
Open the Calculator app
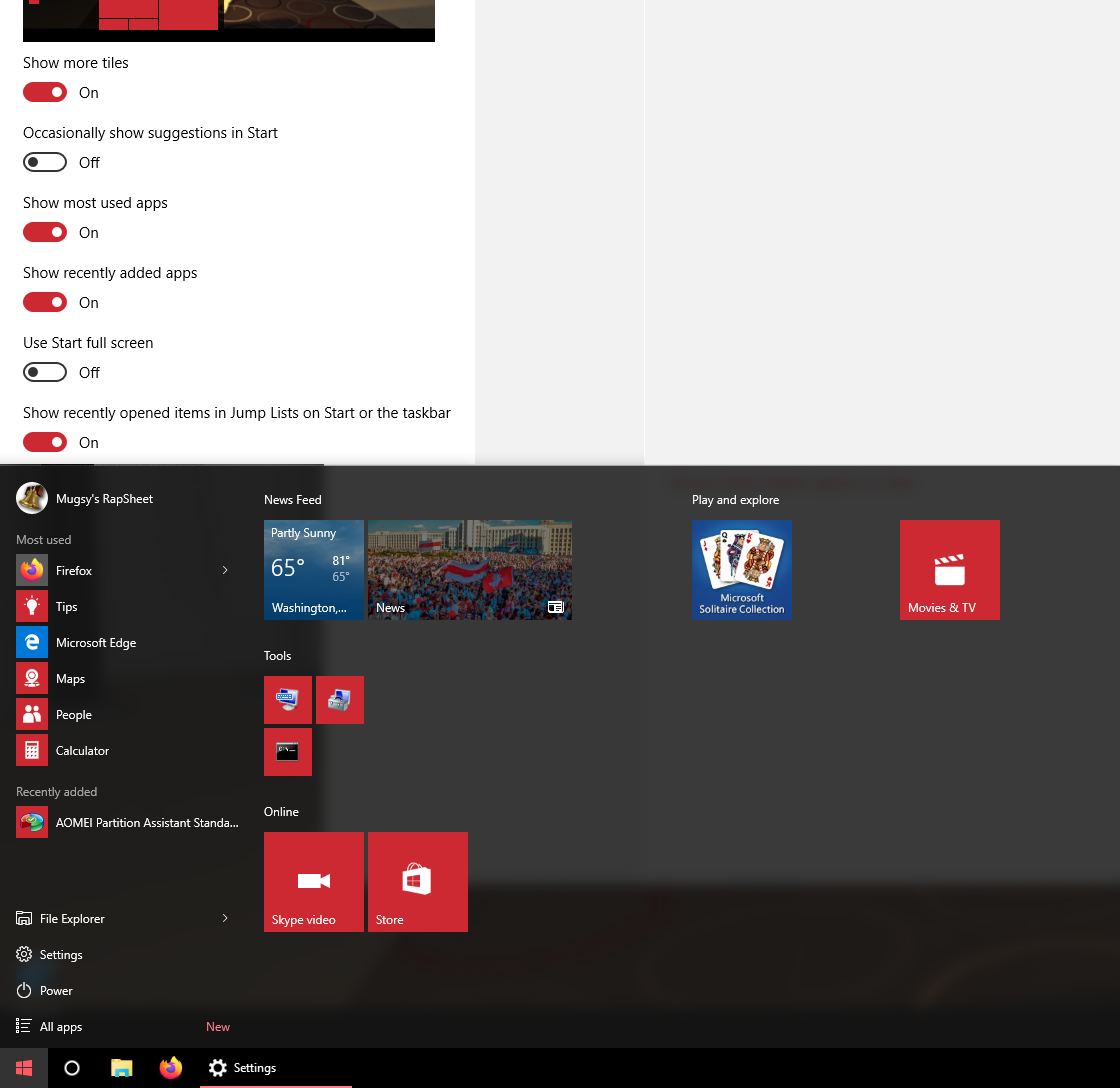pyautogui.click(x=125, y=751)
